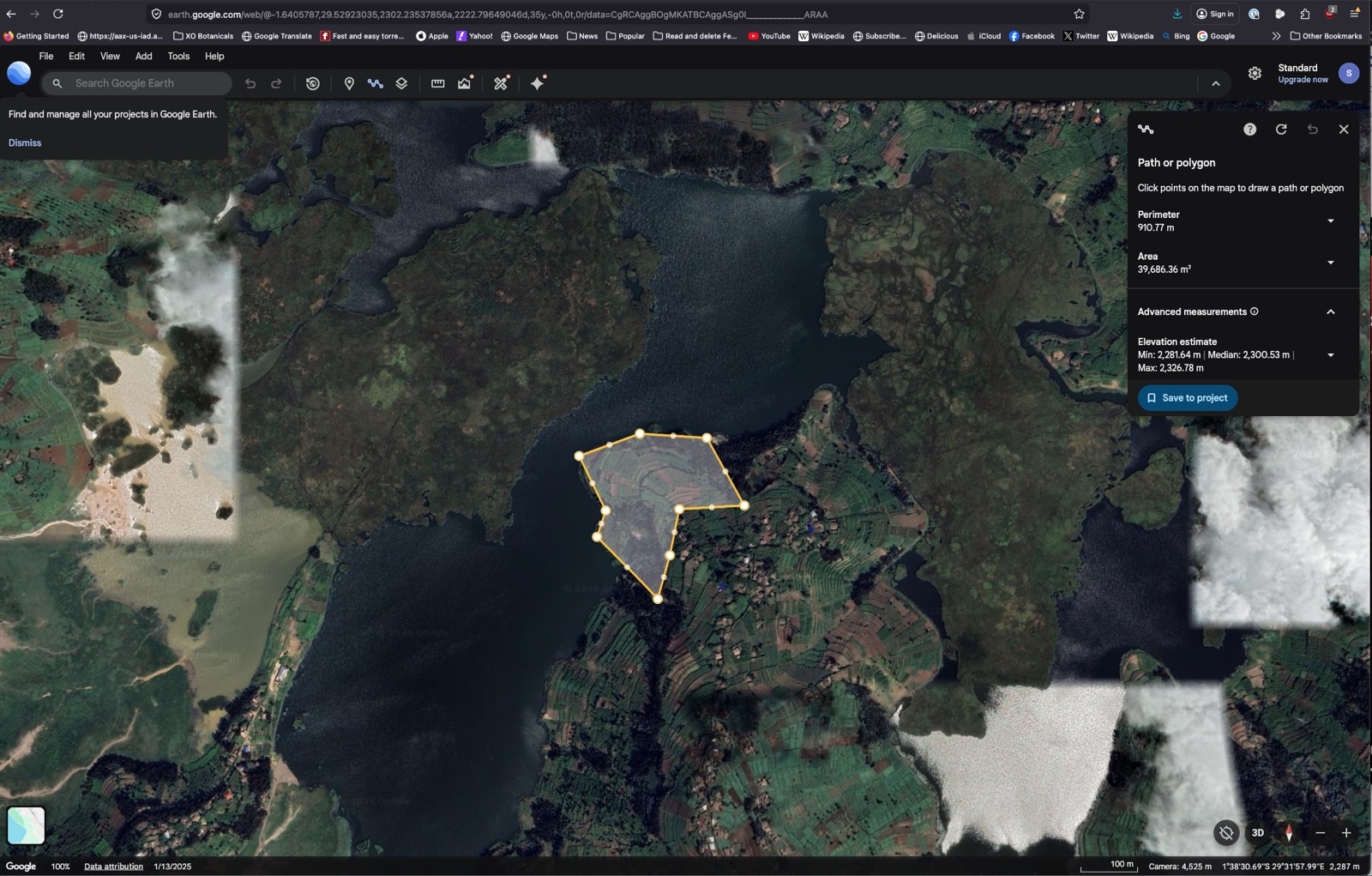Select the ruler measurement icon
1372x876 pixels.
coord(437,83)
